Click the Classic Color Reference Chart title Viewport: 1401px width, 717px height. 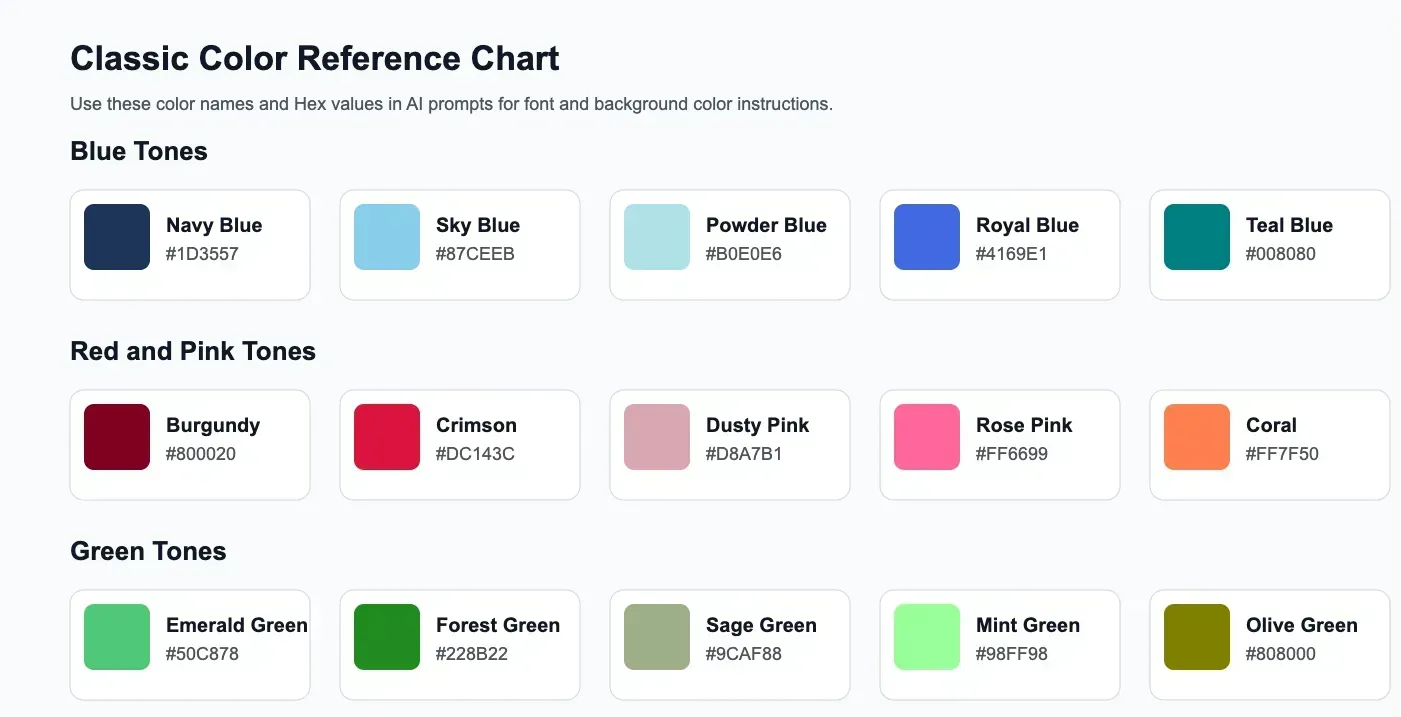click(315, 58)
